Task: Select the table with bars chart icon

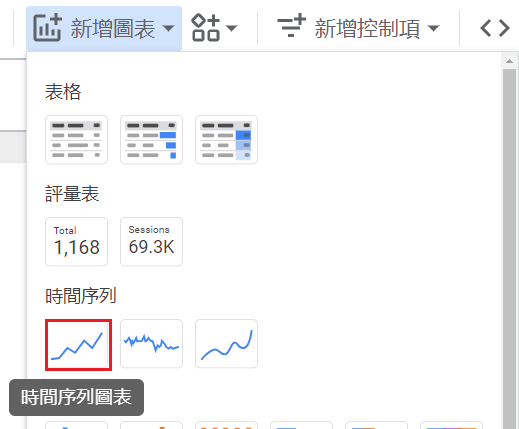Action: click(151, 140)
